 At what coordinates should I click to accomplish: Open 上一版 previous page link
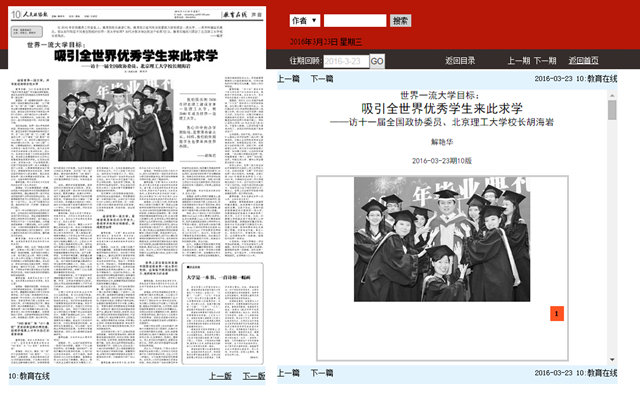[220, 376]
